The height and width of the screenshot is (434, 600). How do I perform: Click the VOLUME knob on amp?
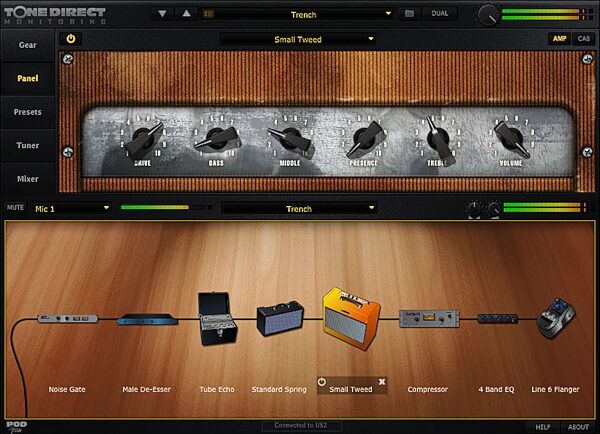pos(512,139)
